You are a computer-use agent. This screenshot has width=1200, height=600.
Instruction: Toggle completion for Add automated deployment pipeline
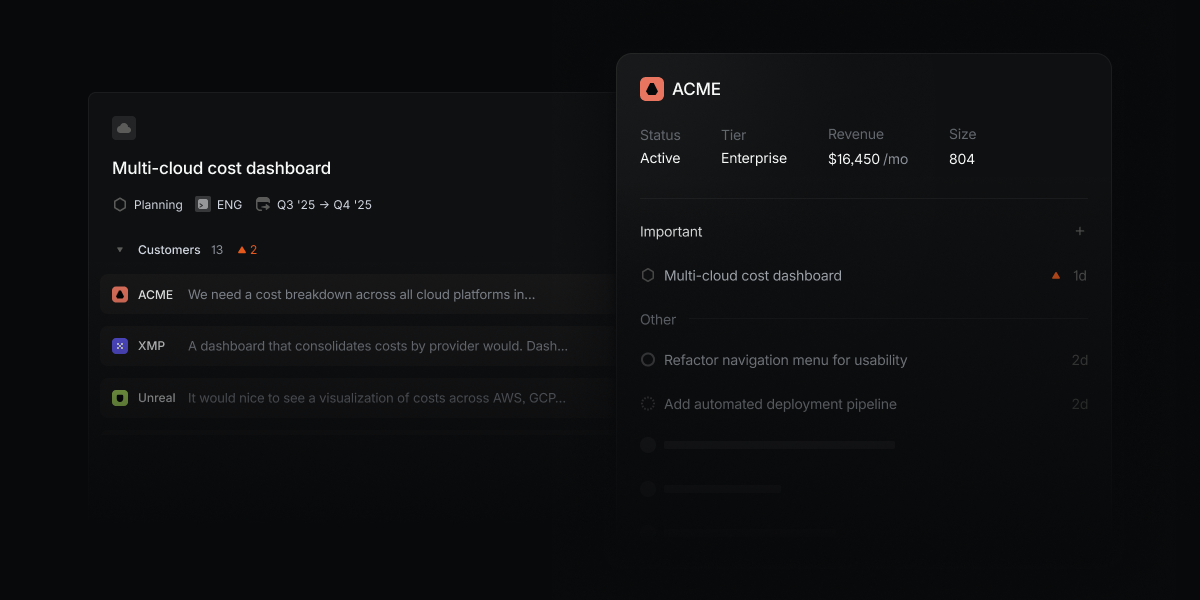(647, 404)
